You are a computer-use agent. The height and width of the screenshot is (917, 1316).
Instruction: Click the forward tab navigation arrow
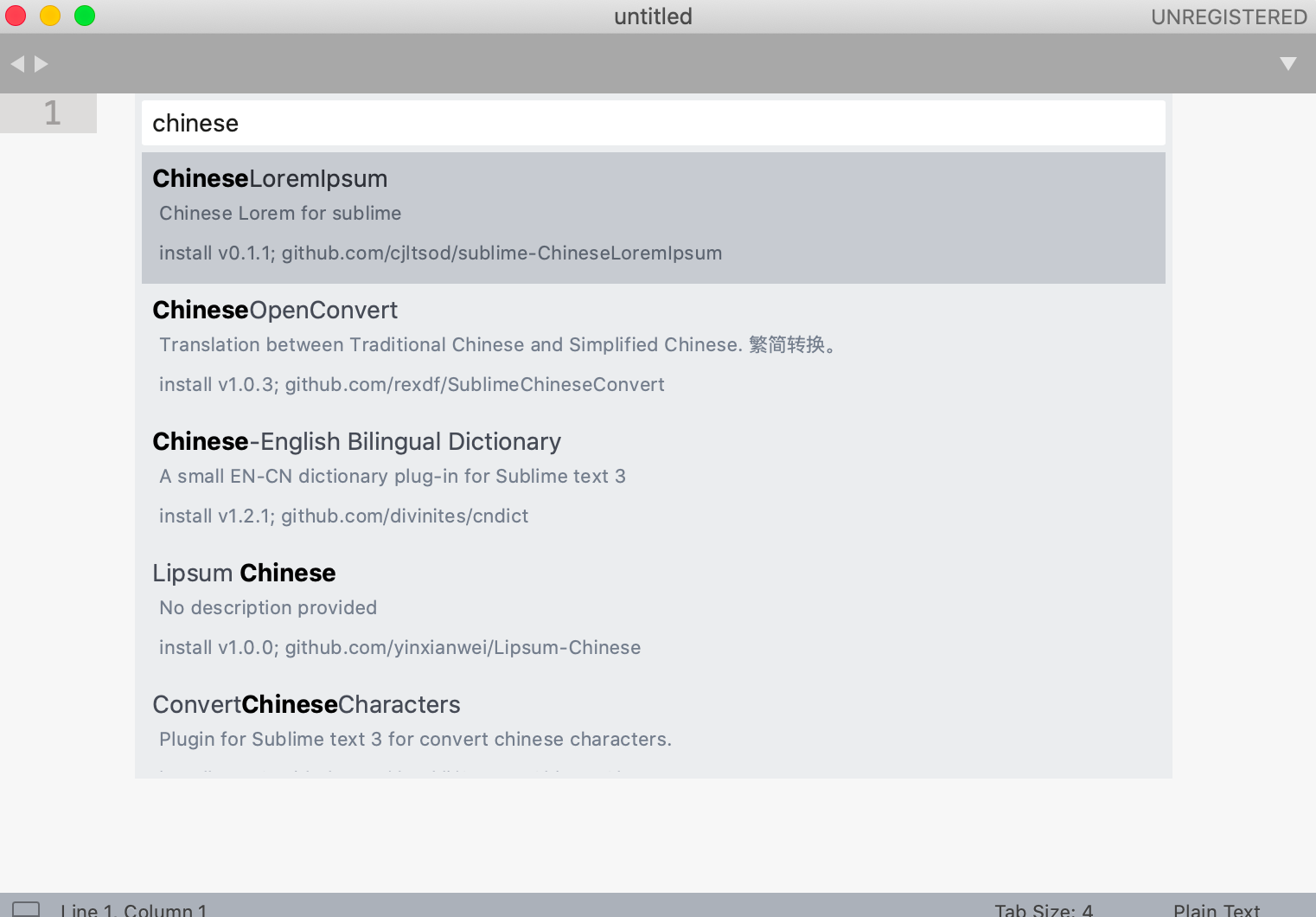(41, 64)
